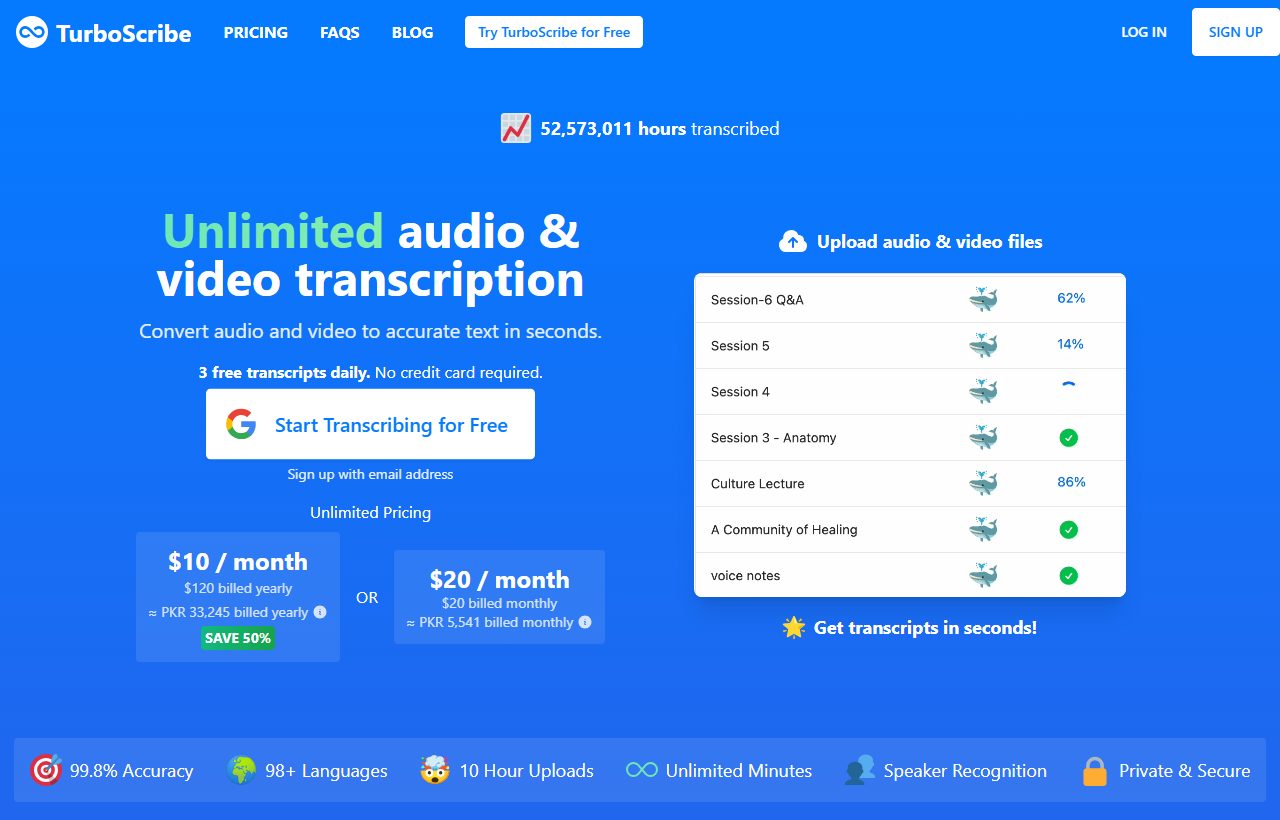The width and height of the screenshot is (1280, 820).
Task: Click the whale icon in voice notes row
Action: [983, 575]
